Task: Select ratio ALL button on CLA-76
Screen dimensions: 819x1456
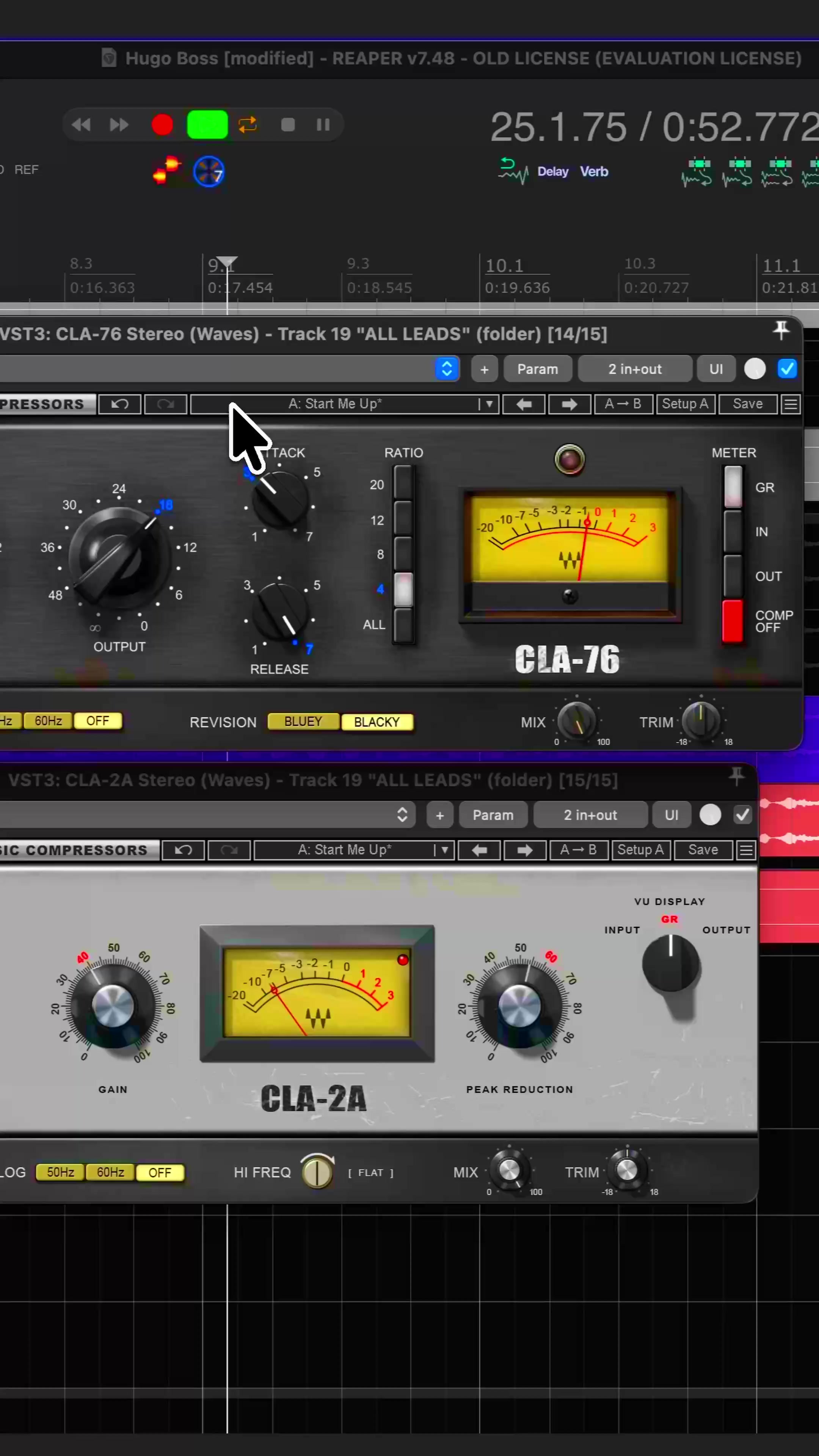Action: (403, 625)
